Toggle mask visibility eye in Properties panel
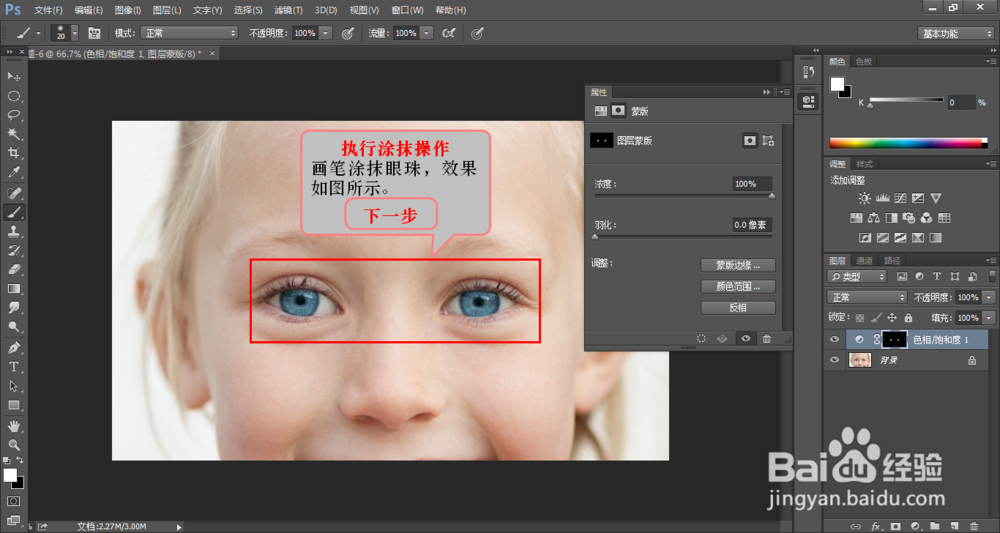Image resolution: width=1000 pixels, height=533 pixels. pos(746,339)
